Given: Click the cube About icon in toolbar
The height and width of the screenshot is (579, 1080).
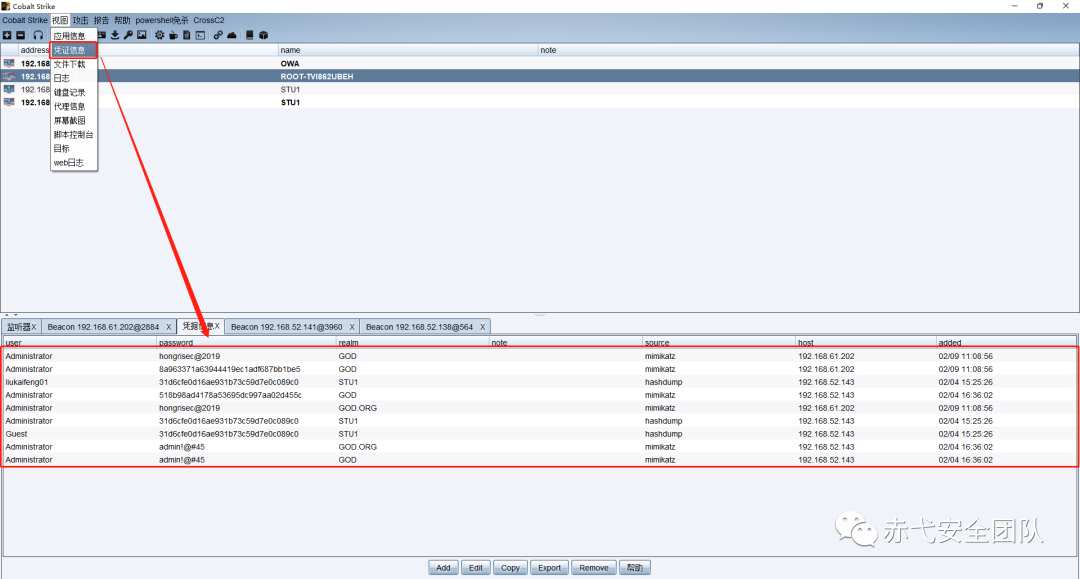Looking at the screenshot, I should (x=263, y=35).
